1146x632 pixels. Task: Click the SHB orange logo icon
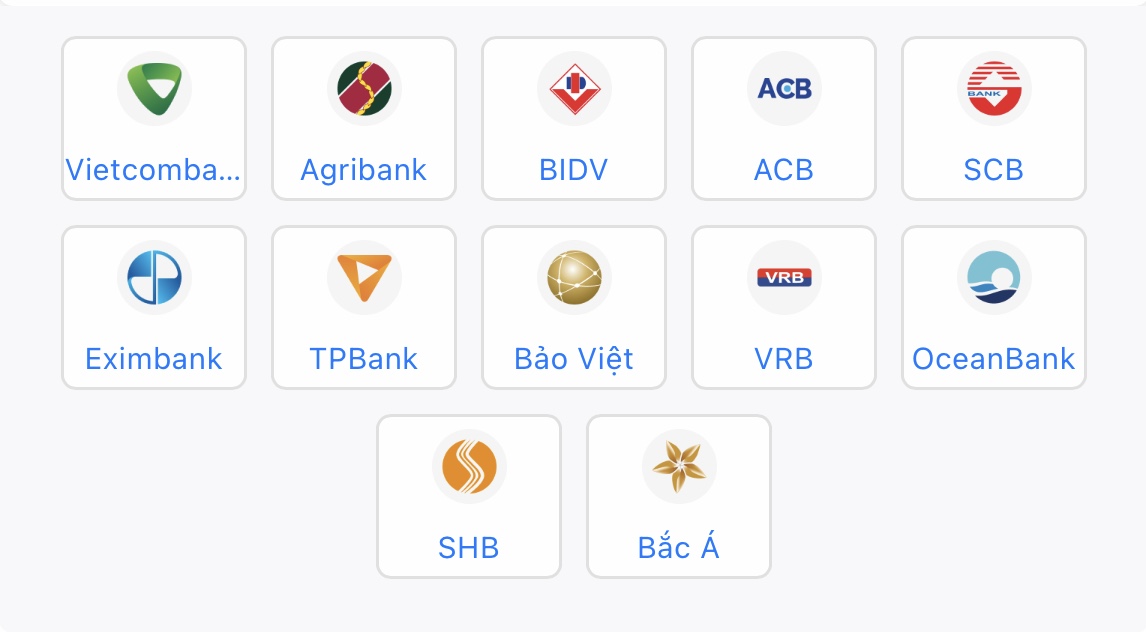(x=469, y=466)
